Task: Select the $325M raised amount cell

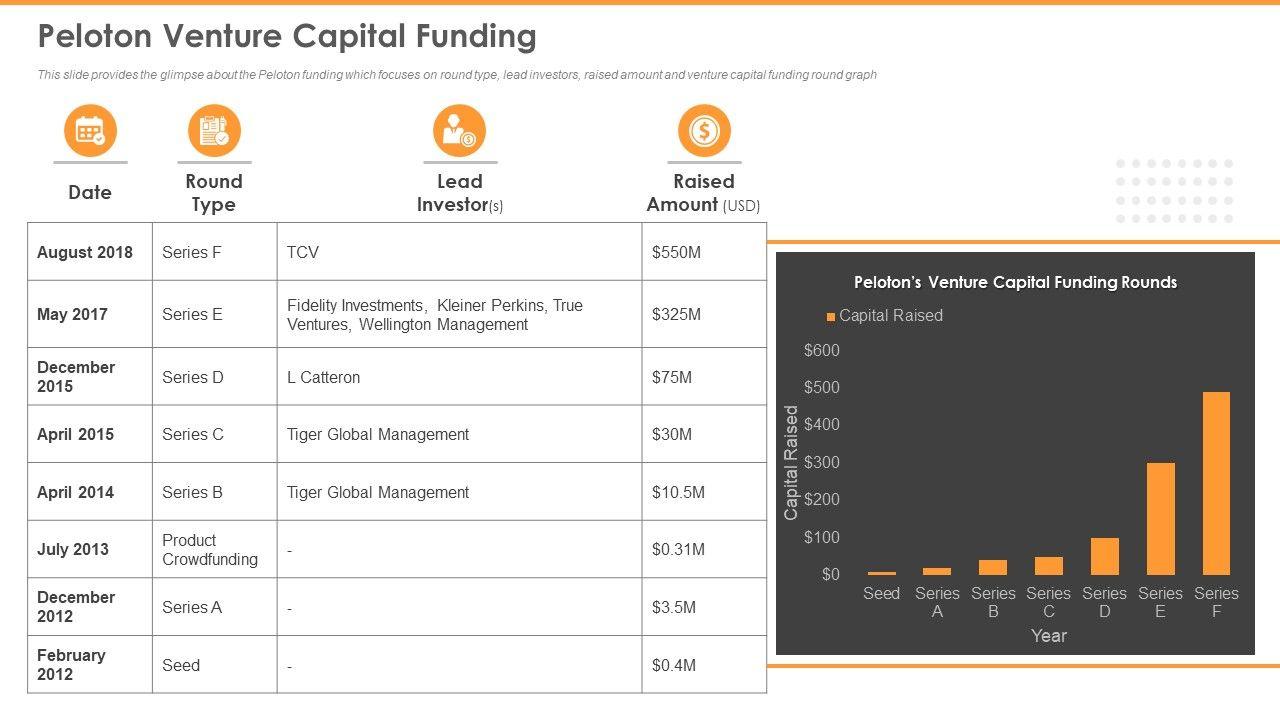Action: point(704,314)
